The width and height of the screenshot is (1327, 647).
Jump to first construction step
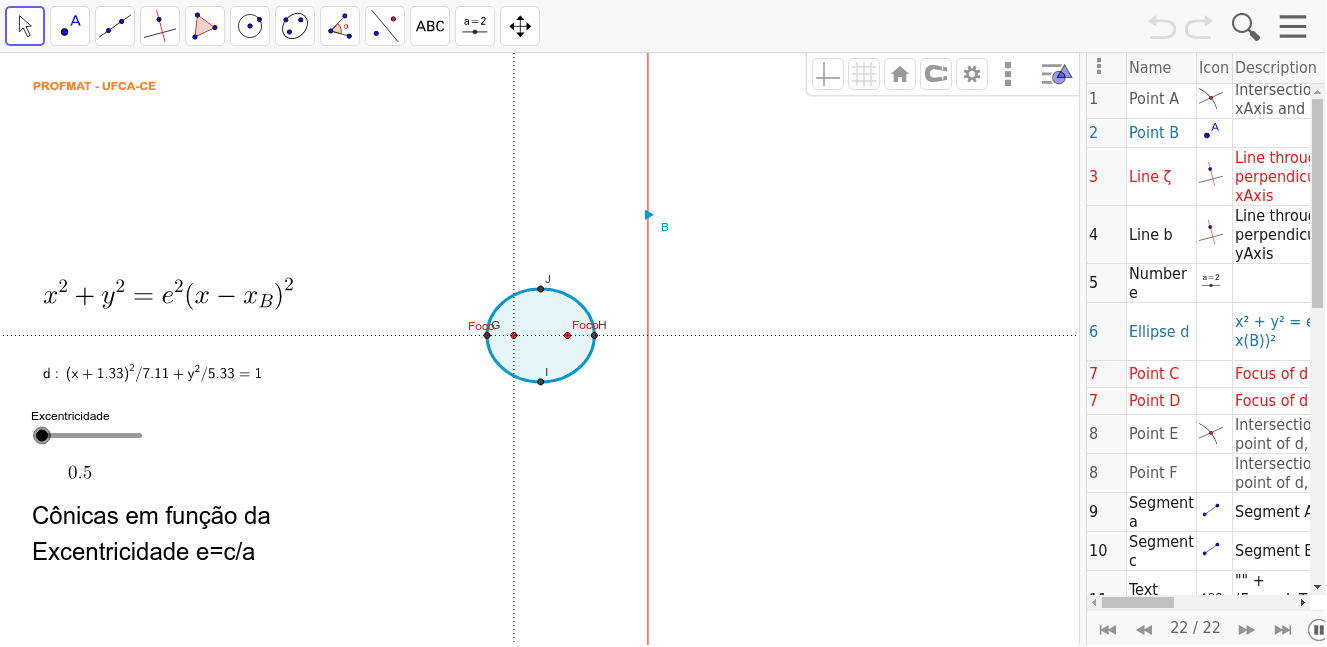tap(1108, 629)
